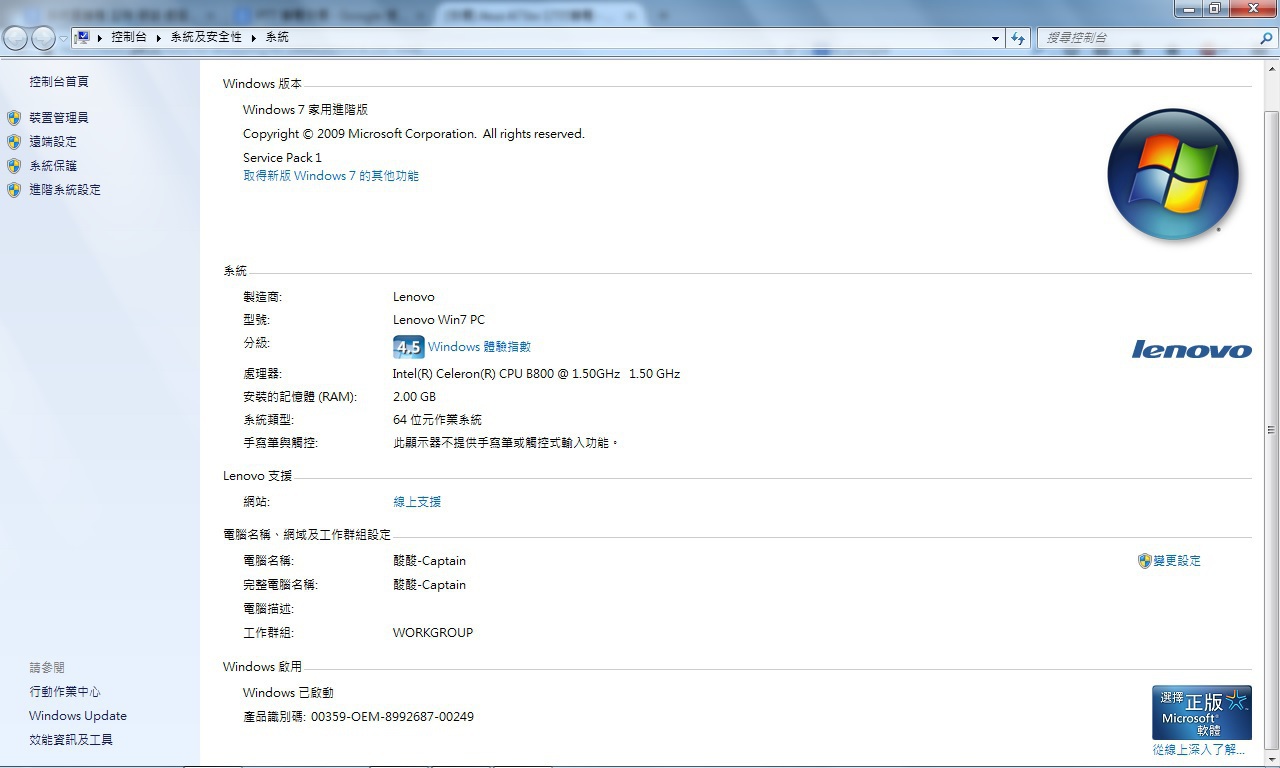Click the 電腦名稱 value 酸酸-Captain
The width and height of the screenshot is (1280, 768).
429,561
